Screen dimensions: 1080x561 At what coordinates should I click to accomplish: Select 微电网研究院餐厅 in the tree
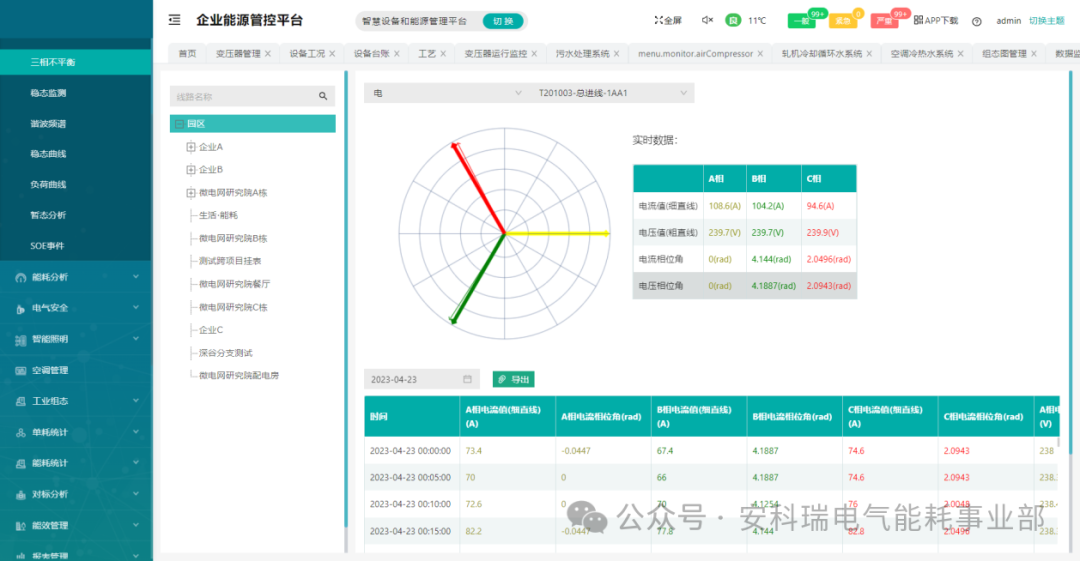235,284
